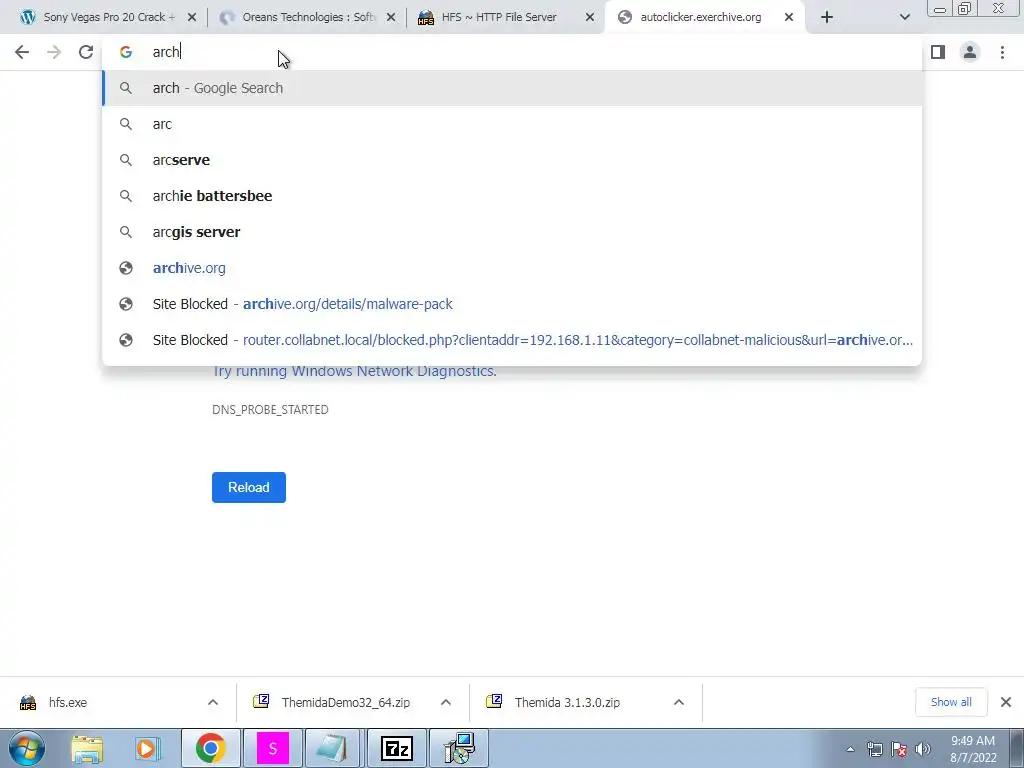Open the profile avatar menu

click(x=970, y=52)
